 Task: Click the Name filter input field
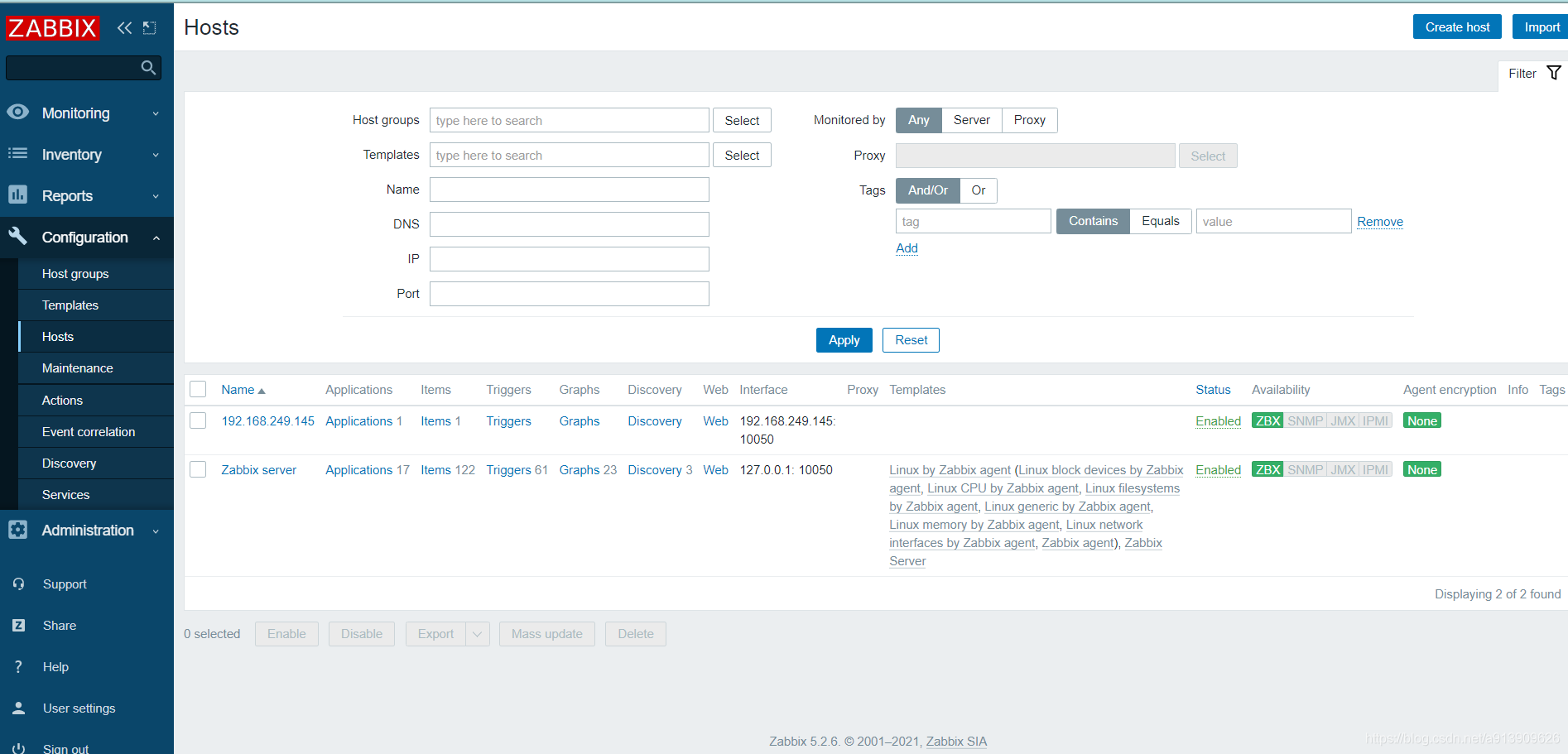click(570, 190)
